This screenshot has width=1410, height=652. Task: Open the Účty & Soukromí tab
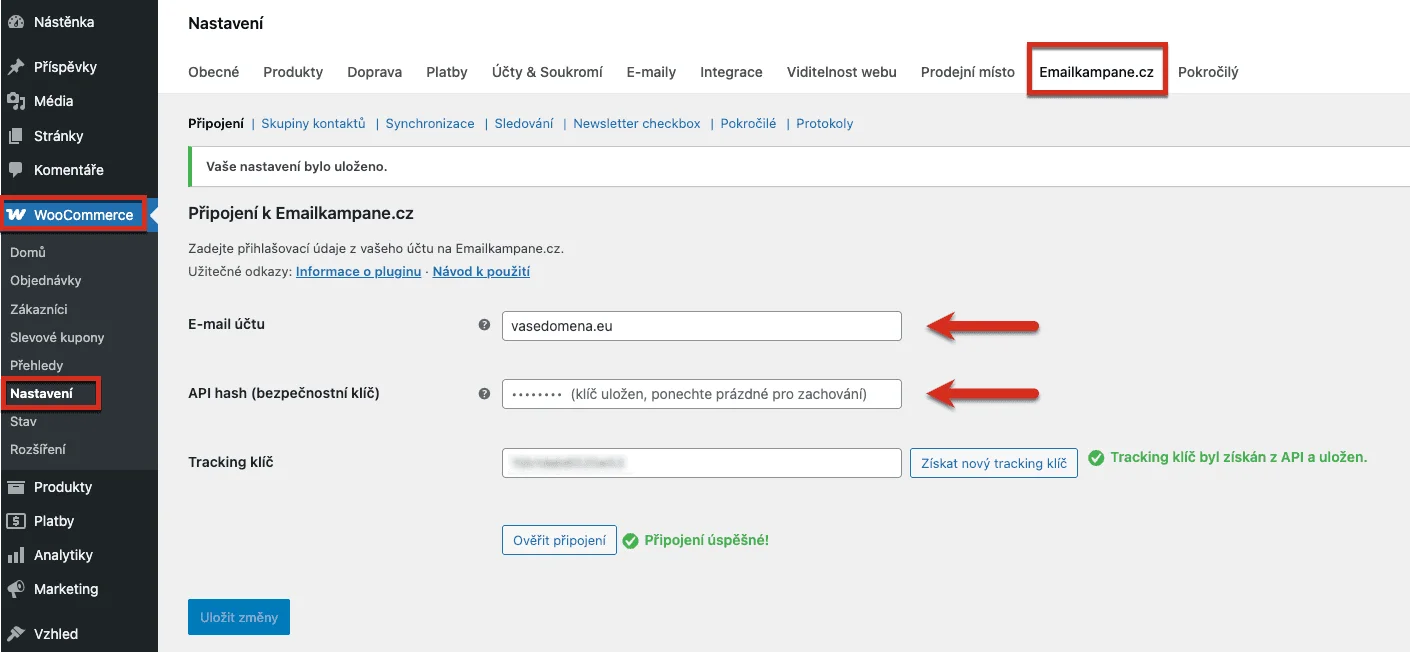[x=547, y=72]
